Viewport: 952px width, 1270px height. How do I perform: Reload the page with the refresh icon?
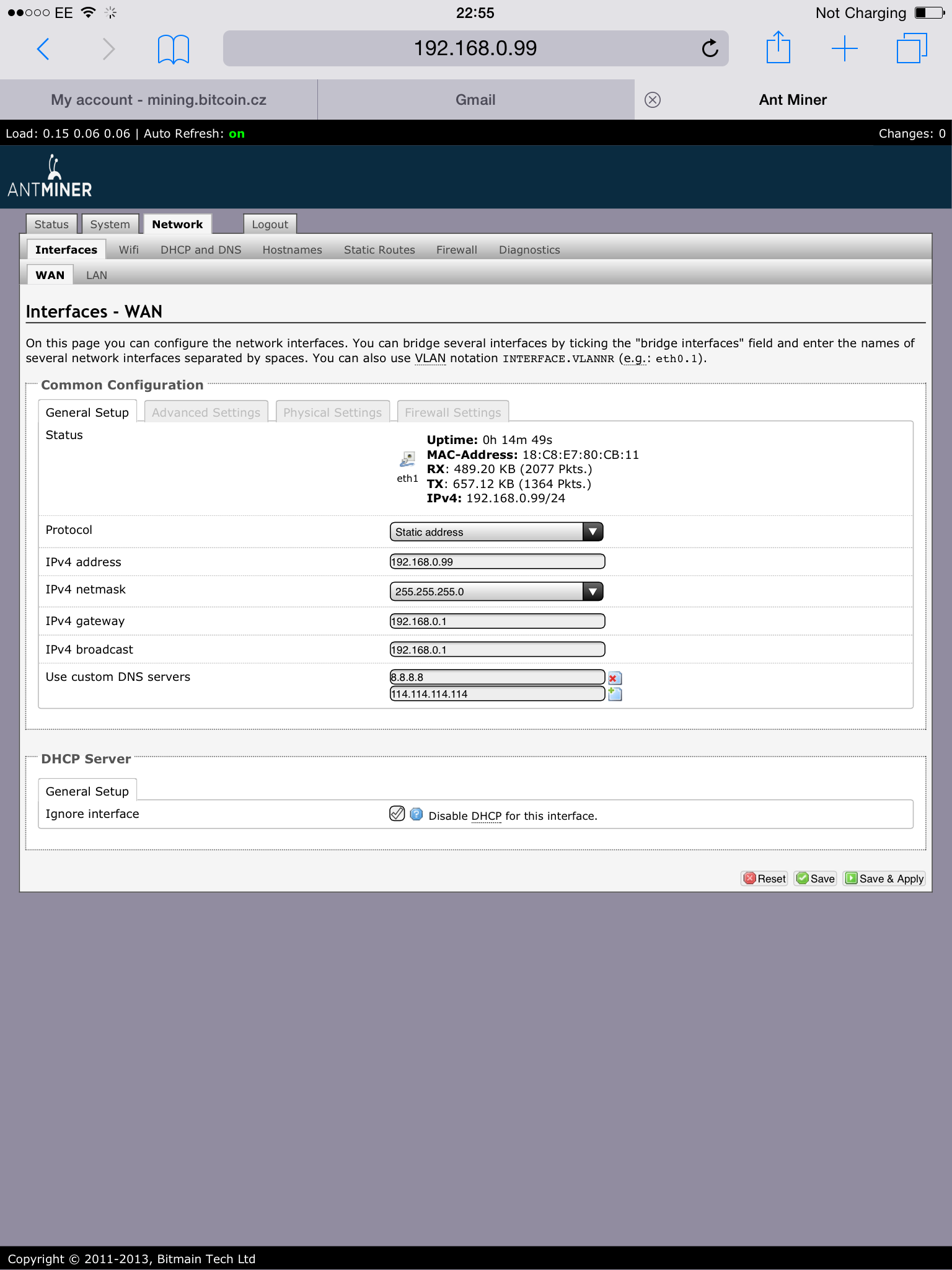(710, 48)
